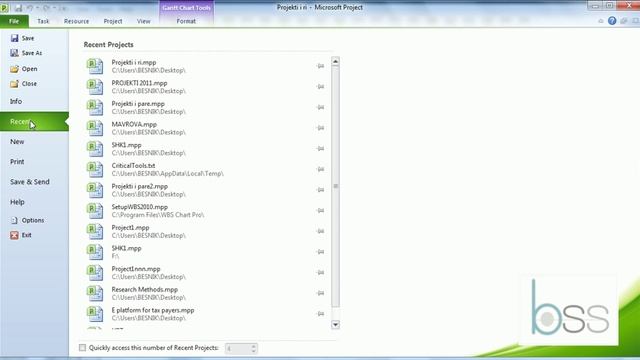Click the quick access save icon in title bar
640x360 pixels.
pos(18,8)
